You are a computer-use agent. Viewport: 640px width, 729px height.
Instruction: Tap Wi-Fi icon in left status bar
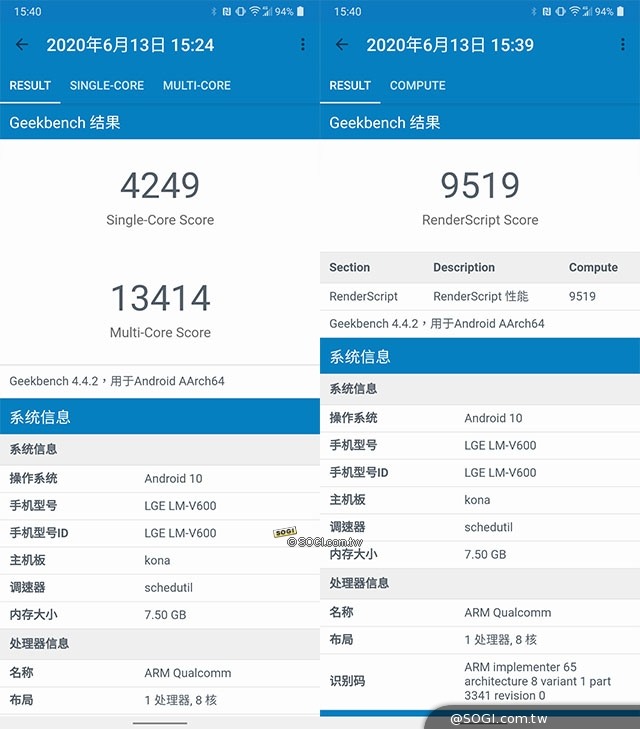pyautogui.click(x=254, y=11)
